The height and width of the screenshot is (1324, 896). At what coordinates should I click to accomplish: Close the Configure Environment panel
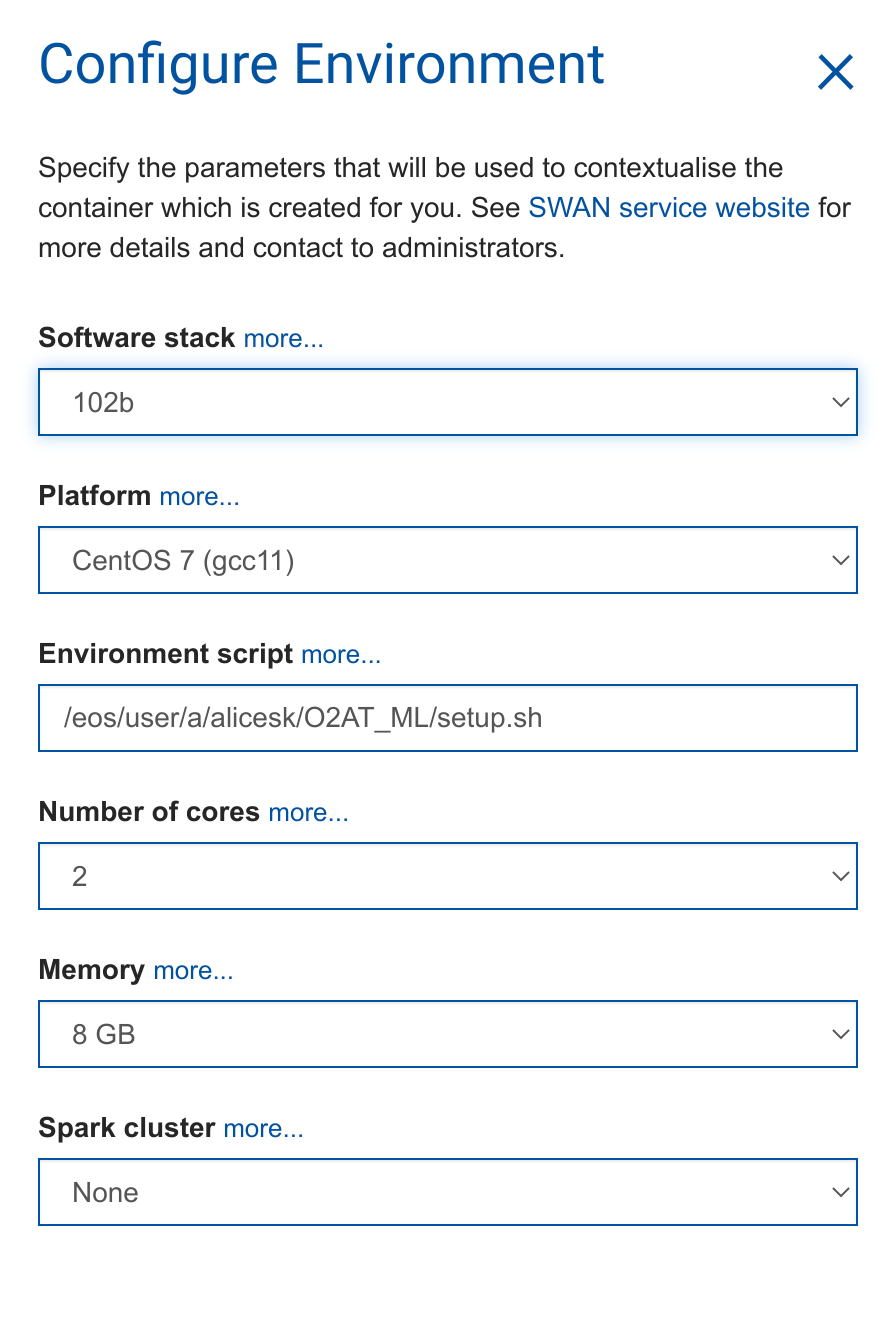click(x=835, y=72)
